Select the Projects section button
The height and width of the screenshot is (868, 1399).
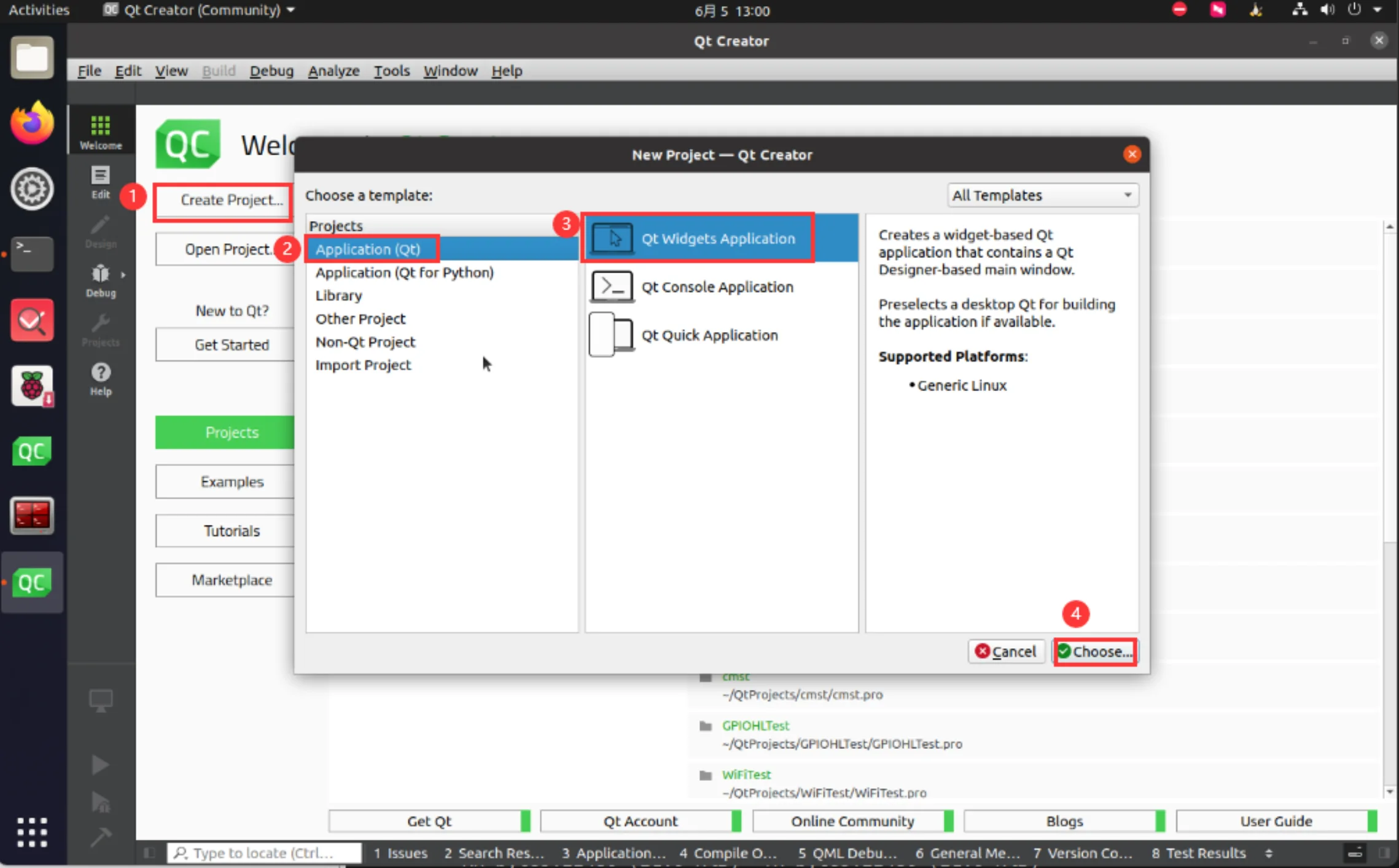click(225, 433)
